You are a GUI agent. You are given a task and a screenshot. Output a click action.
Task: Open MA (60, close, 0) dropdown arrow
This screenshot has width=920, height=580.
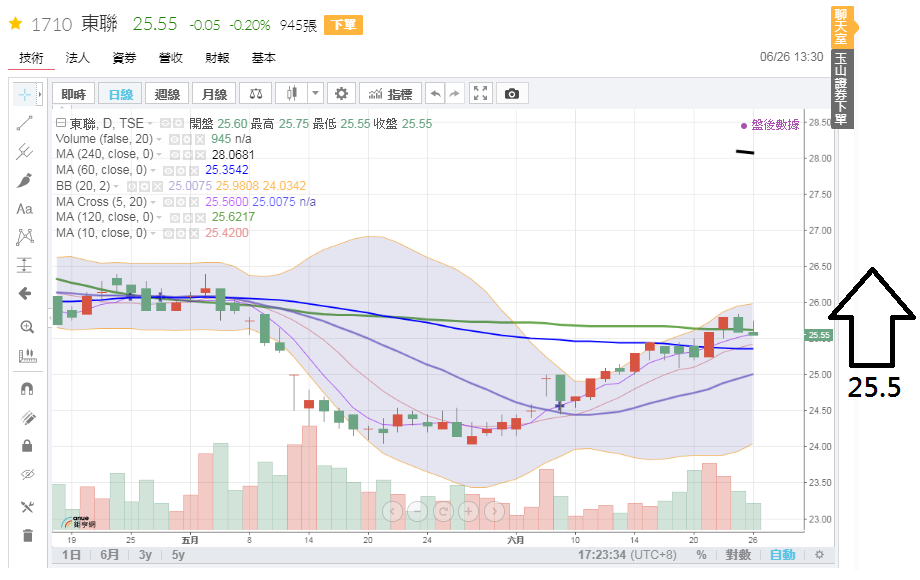153,171
